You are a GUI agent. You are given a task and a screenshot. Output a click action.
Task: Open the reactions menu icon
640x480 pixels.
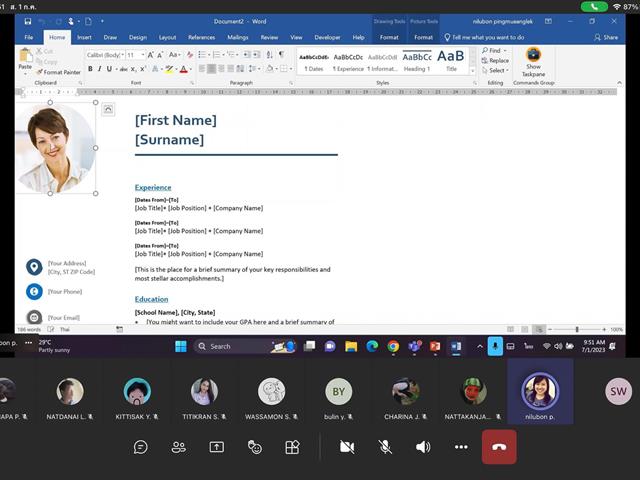(255, 447)
